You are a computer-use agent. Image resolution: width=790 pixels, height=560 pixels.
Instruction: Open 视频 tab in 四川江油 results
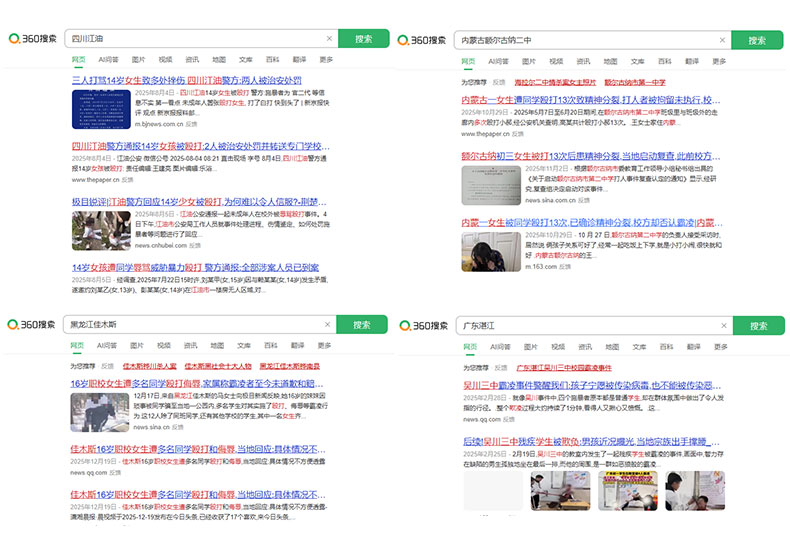pos(165,59)
